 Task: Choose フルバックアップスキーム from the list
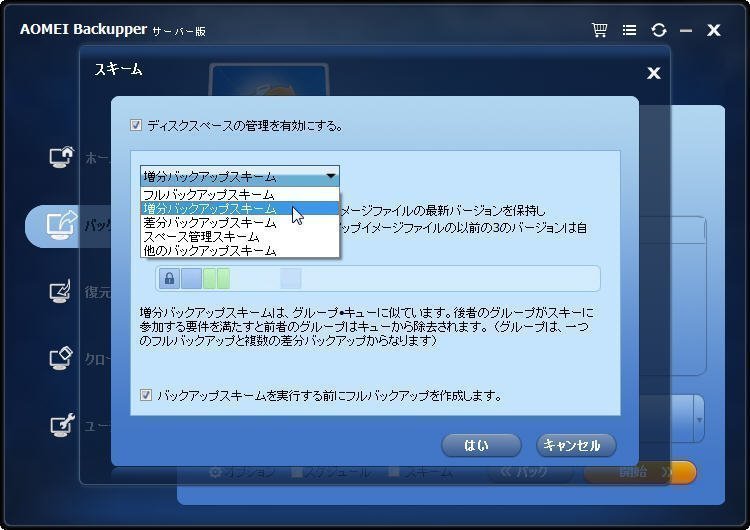[x=240, y=194]
